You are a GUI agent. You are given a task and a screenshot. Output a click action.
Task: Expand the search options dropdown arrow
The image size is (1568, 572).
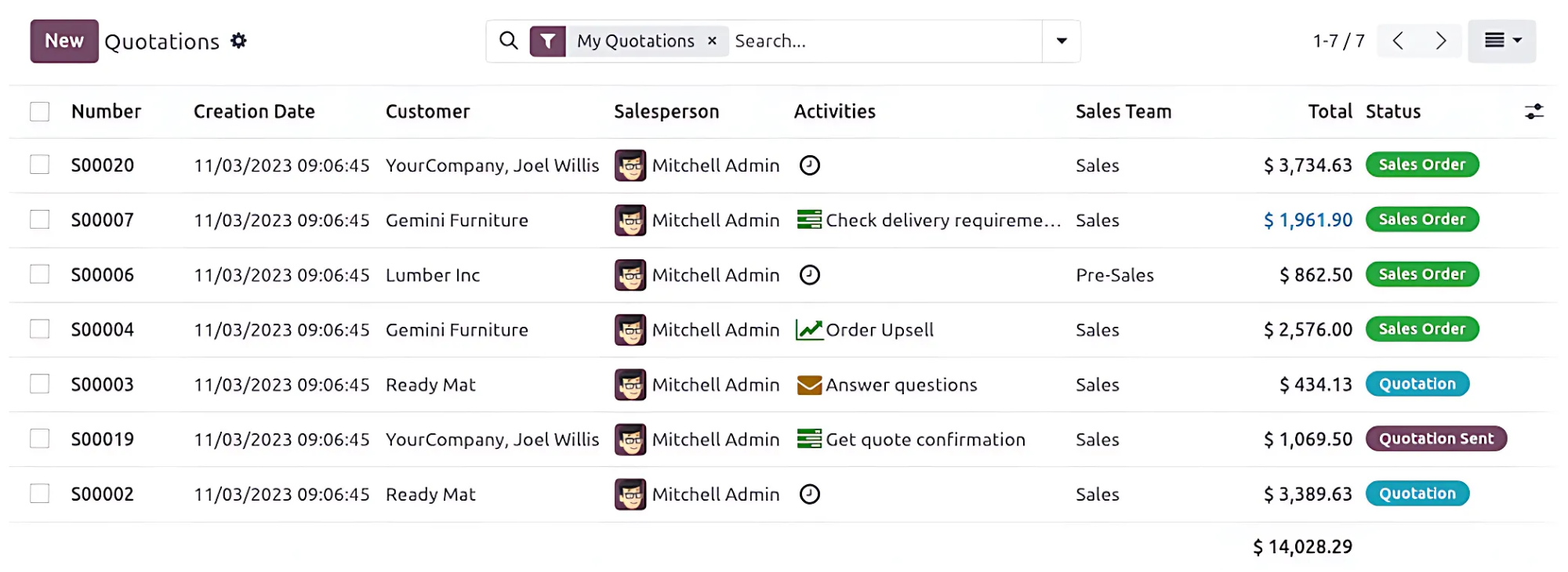pyautogui.click(x=1062, y=42)
